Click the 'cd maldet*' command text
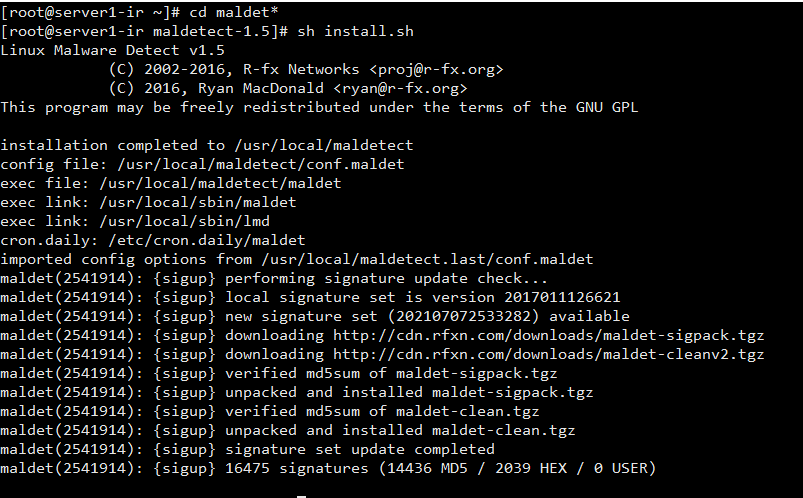The image size is (803, 498). [x=234, y=12]
